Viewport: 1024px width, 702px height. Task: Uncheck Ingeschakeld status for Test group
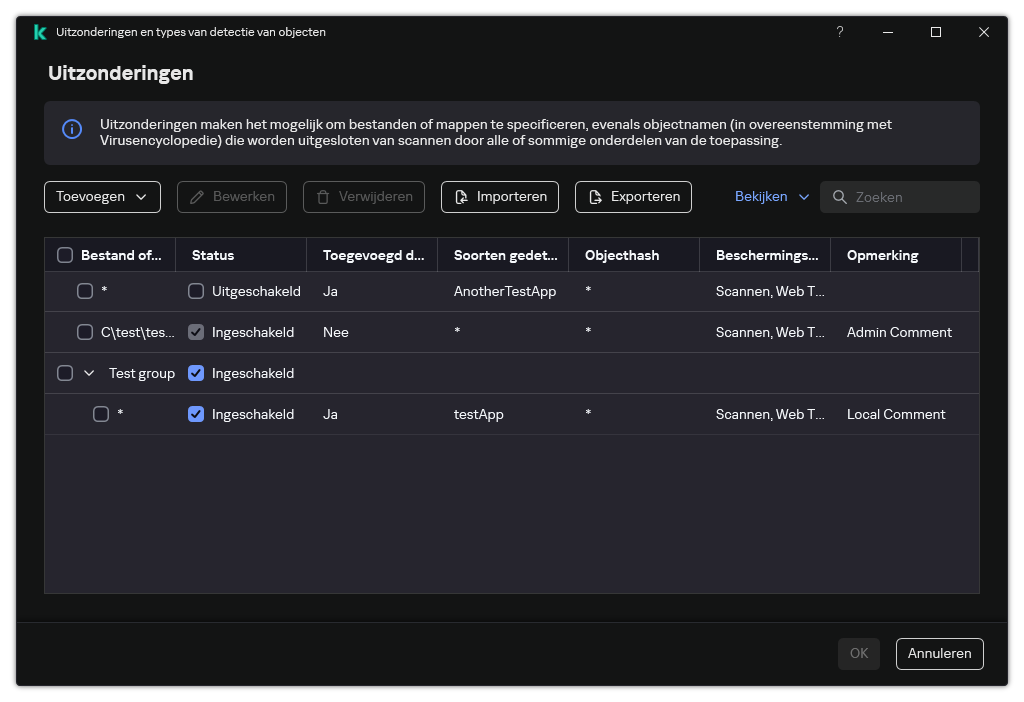point(196,373)
